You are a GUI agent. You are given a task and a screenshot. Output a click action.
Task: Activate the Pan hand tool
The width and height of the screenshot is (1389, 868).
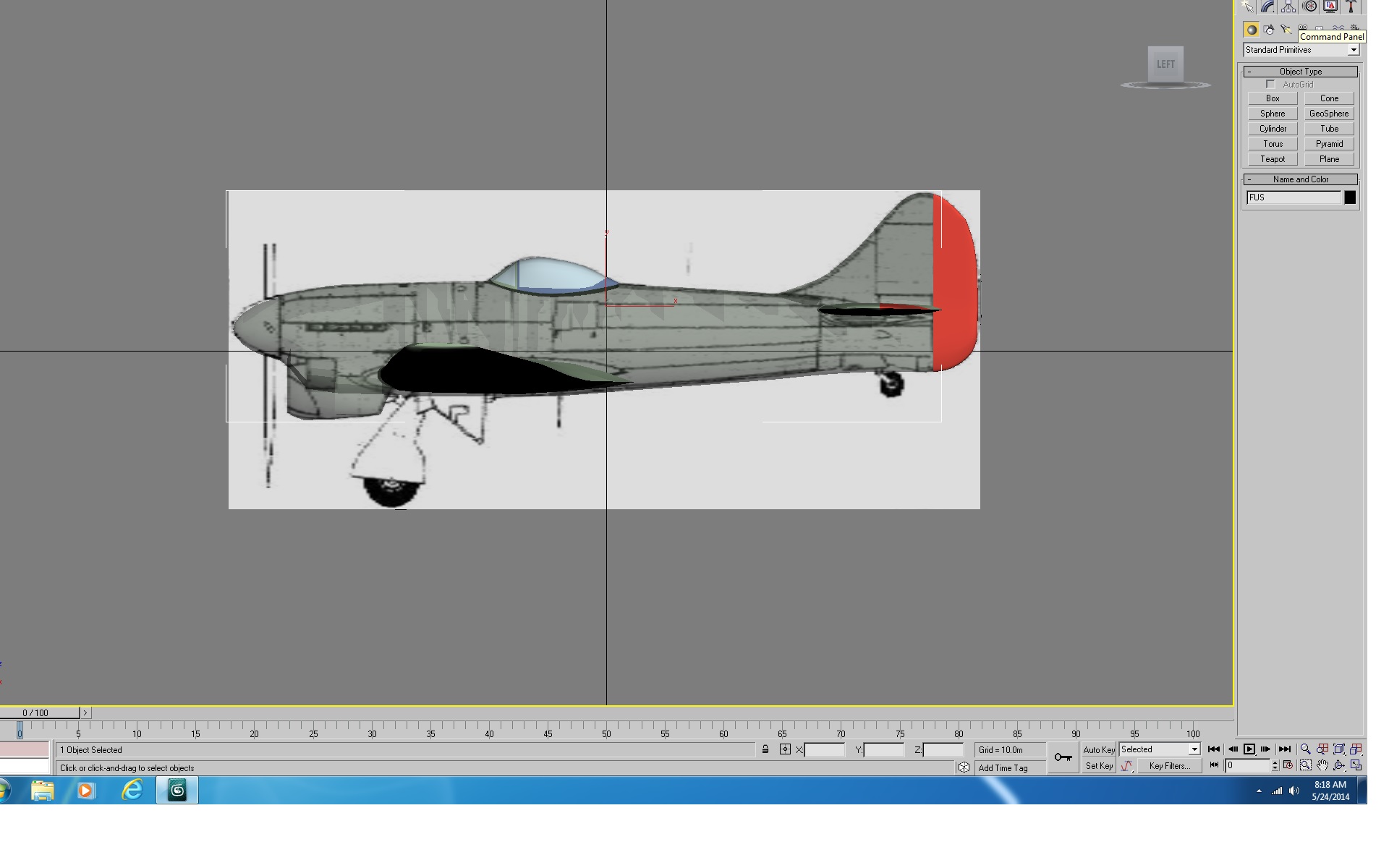1322,765
